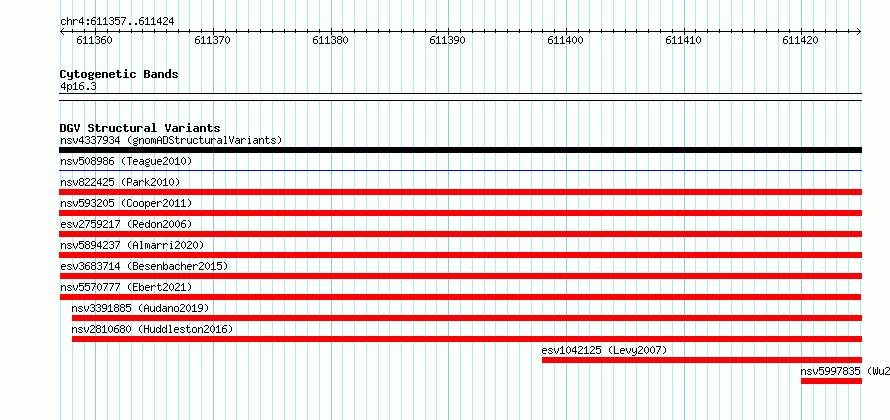Open the nsv822425 (Park2010) label
Screen dimensions: 890x420
pyautogui.click(x=120, y=182)
